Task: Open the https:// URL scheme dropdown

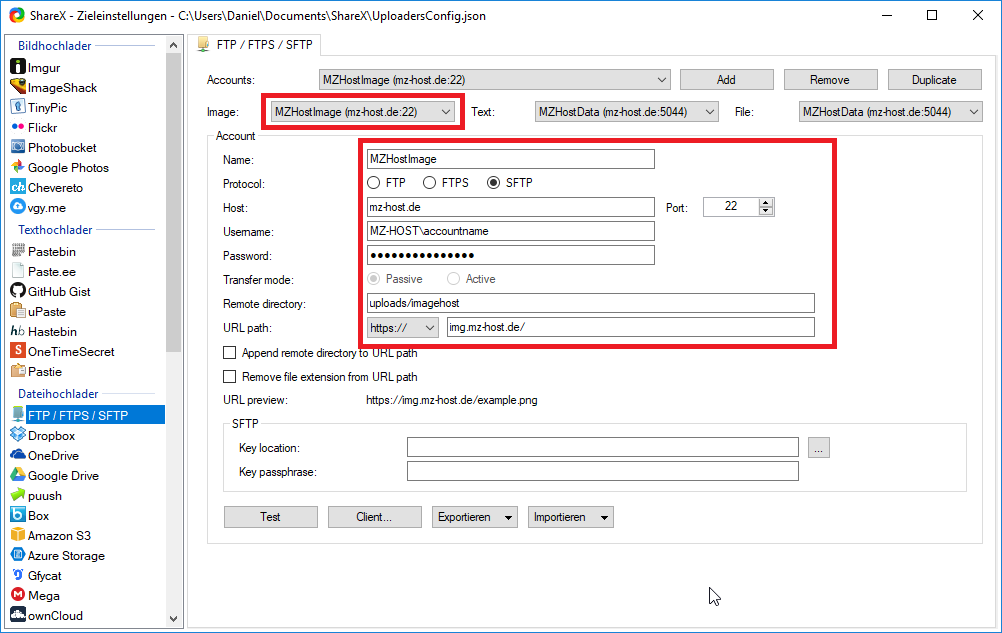Action: 403,327
